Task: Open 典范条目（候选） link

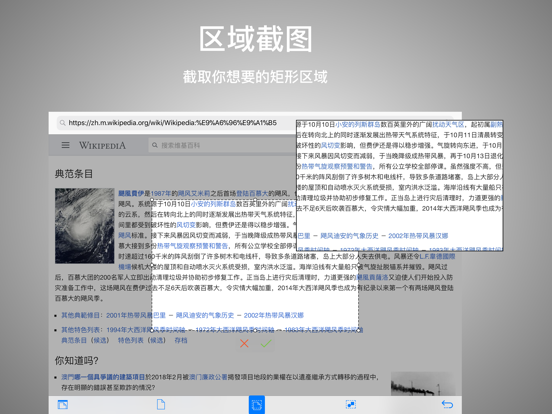Action: (x=86, y=340)
